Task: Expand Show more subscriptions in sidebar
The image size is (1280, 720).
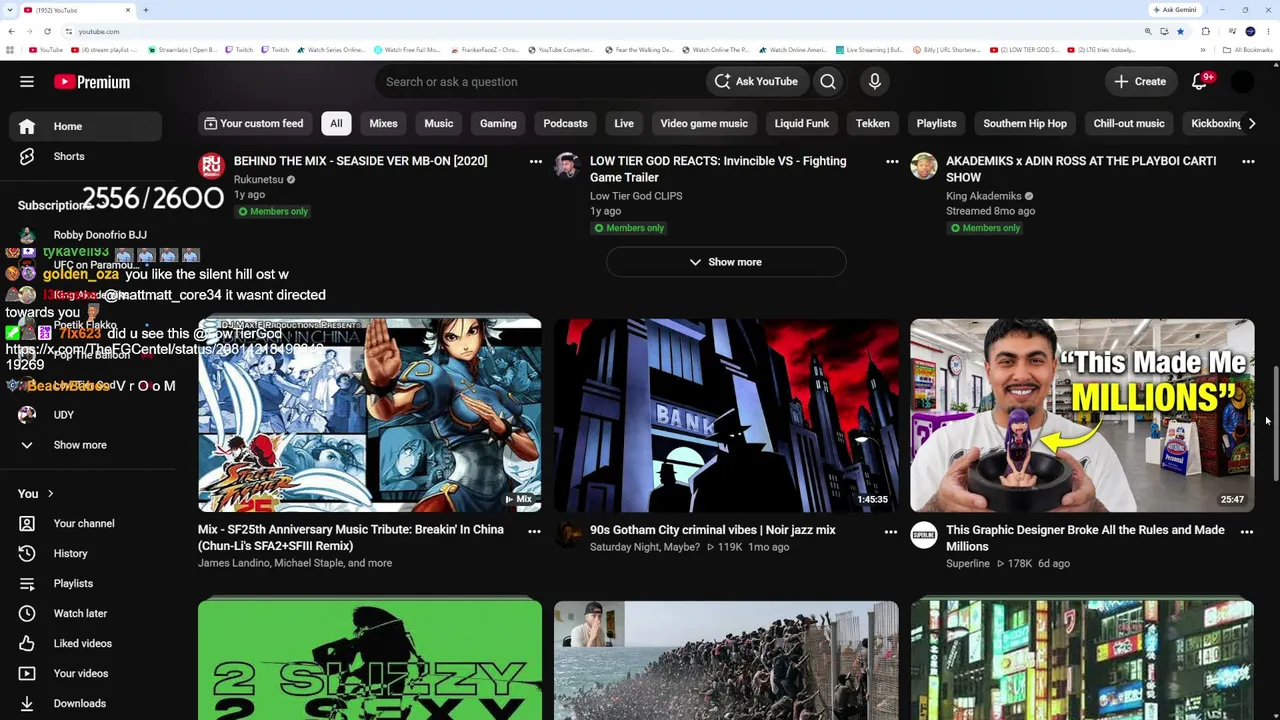Action: [85, 445]
